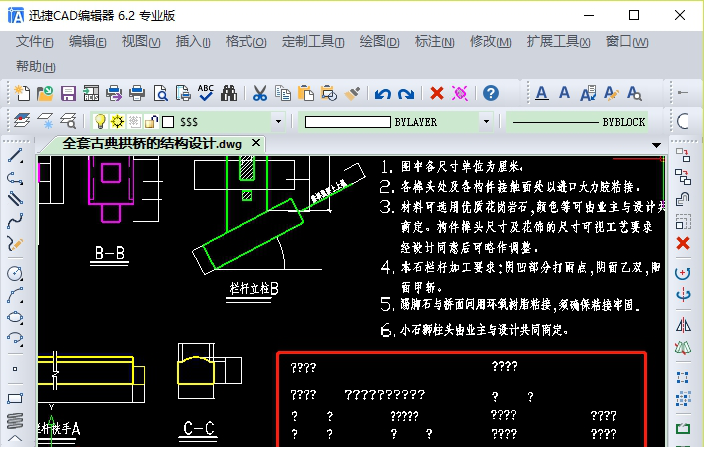Image resolution: width=704 pixels, height=464 pixels.
Task: Open the 格式(O) menu
Action: [246, 42]
